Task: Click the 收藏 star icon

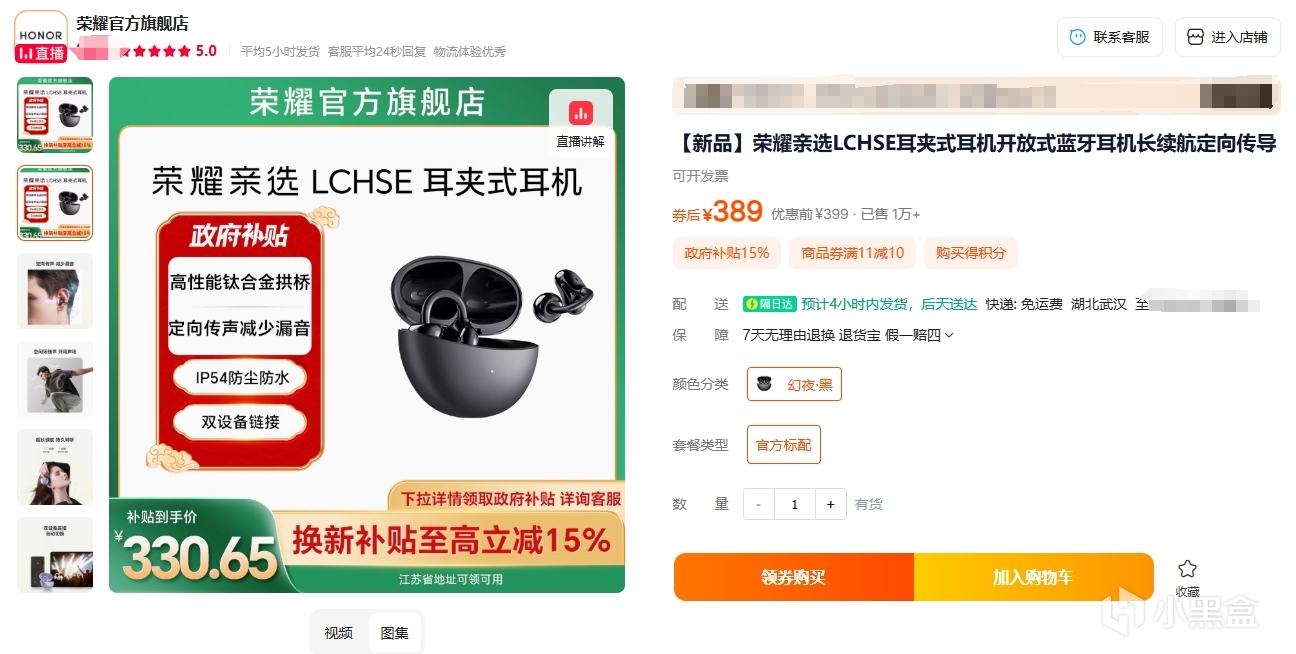Action: tap(1187, 568)
